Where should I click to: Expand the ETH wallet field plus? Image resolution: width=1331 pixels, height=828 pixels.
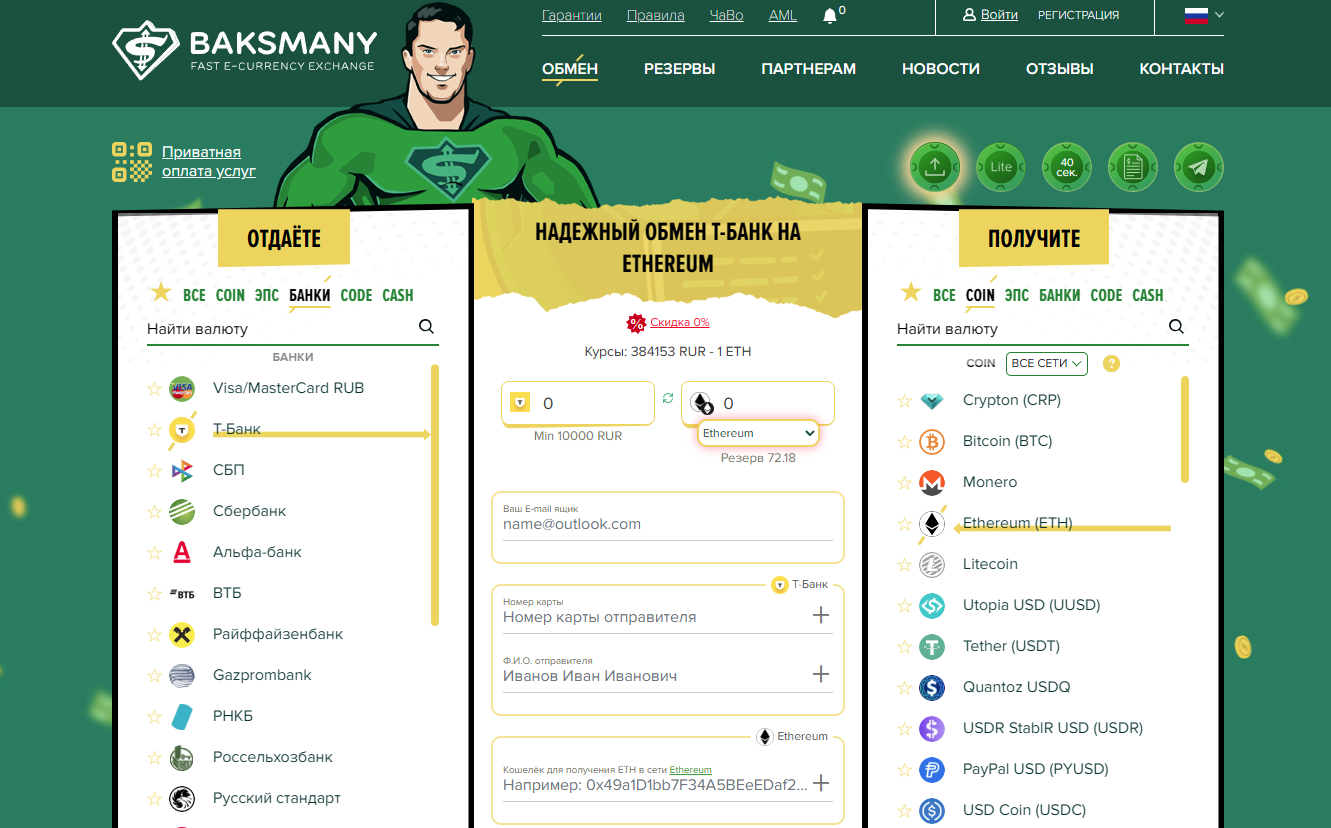coord(821,783)
